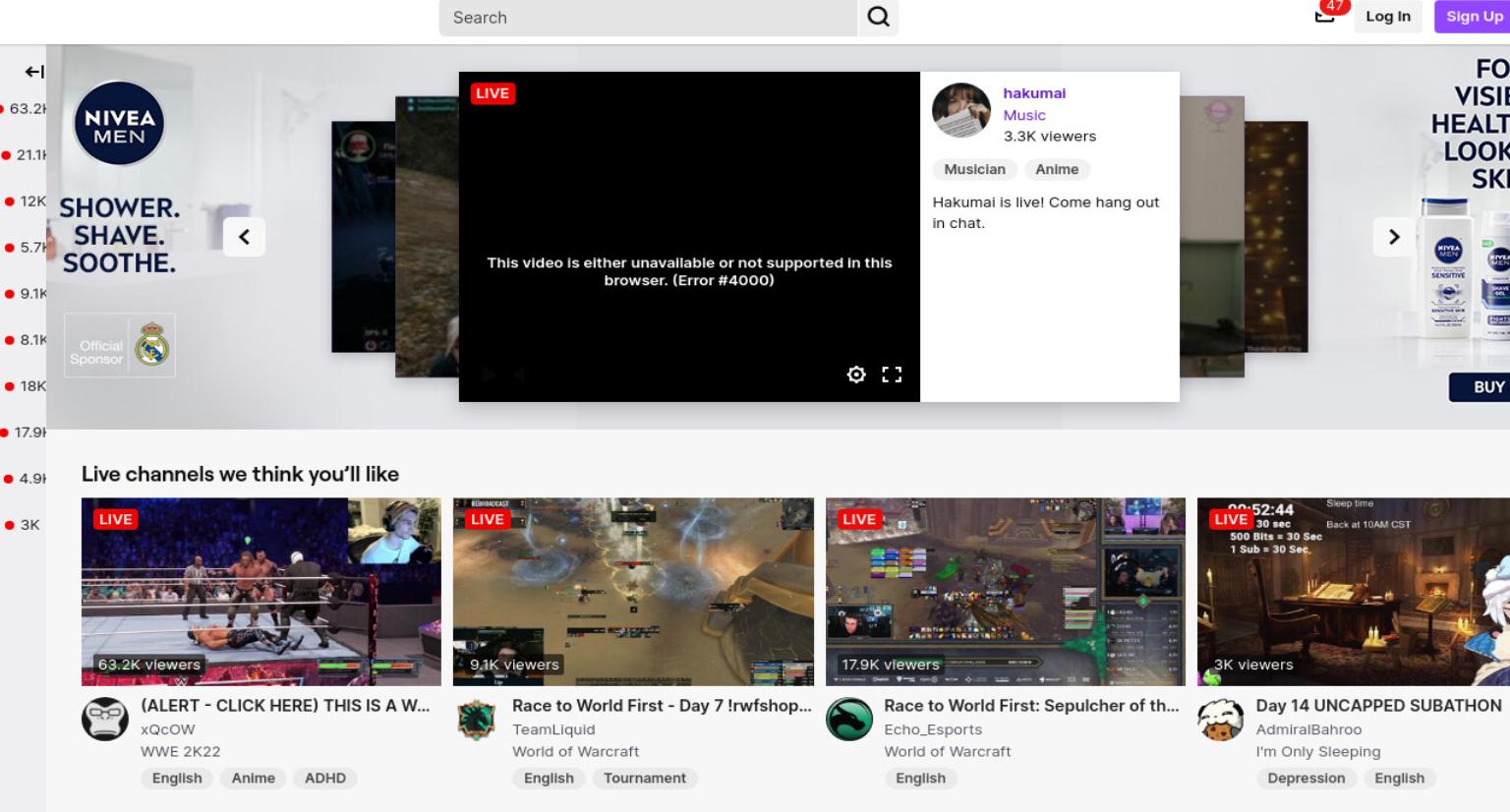Open World of Warcraft link under TeamLiquid
The image size is (1510, 812).
575,751
